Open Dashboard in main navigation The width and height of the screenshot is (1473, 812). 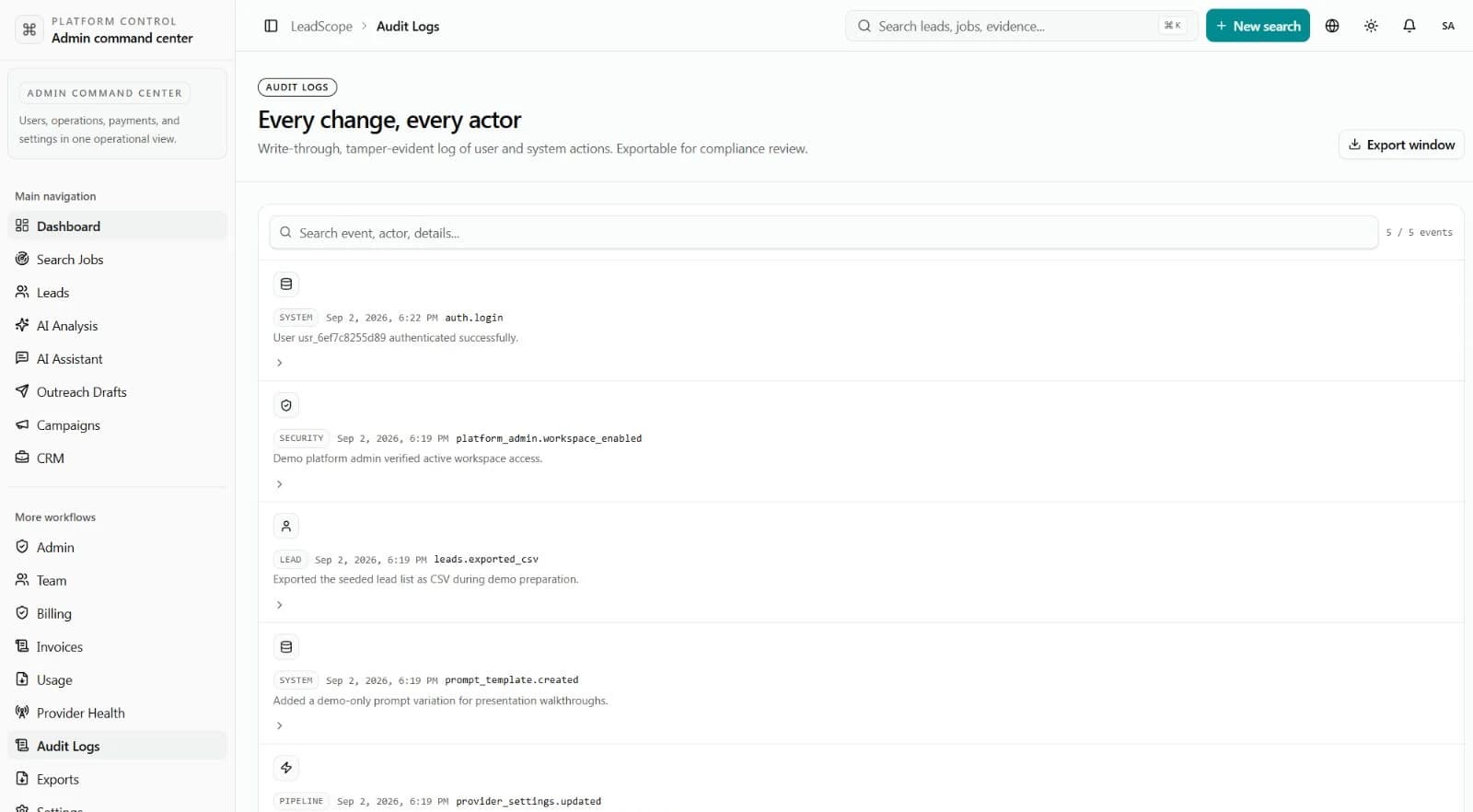[x=117, y=226]
